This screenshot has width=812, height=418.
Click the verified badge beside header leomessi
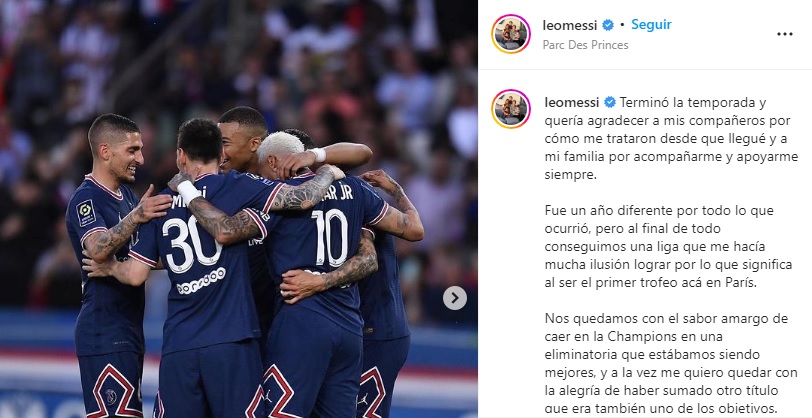point(607,25)
